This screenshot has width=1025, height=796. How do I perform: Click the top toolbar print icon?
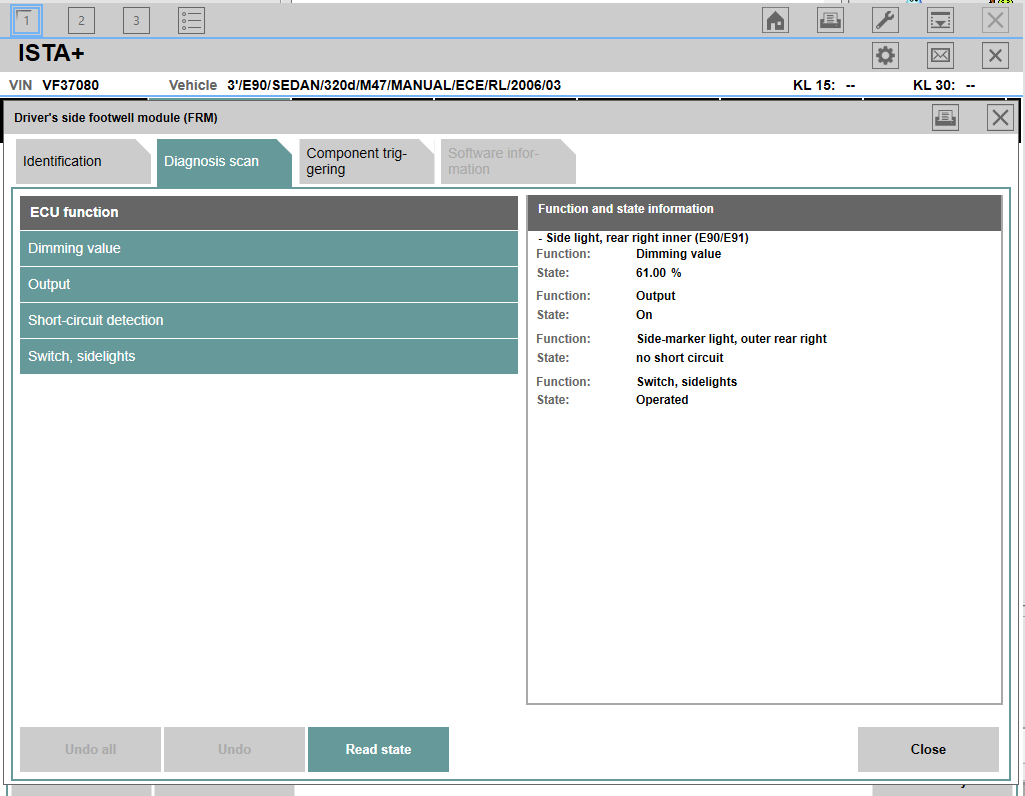click(x=830, y=20)
